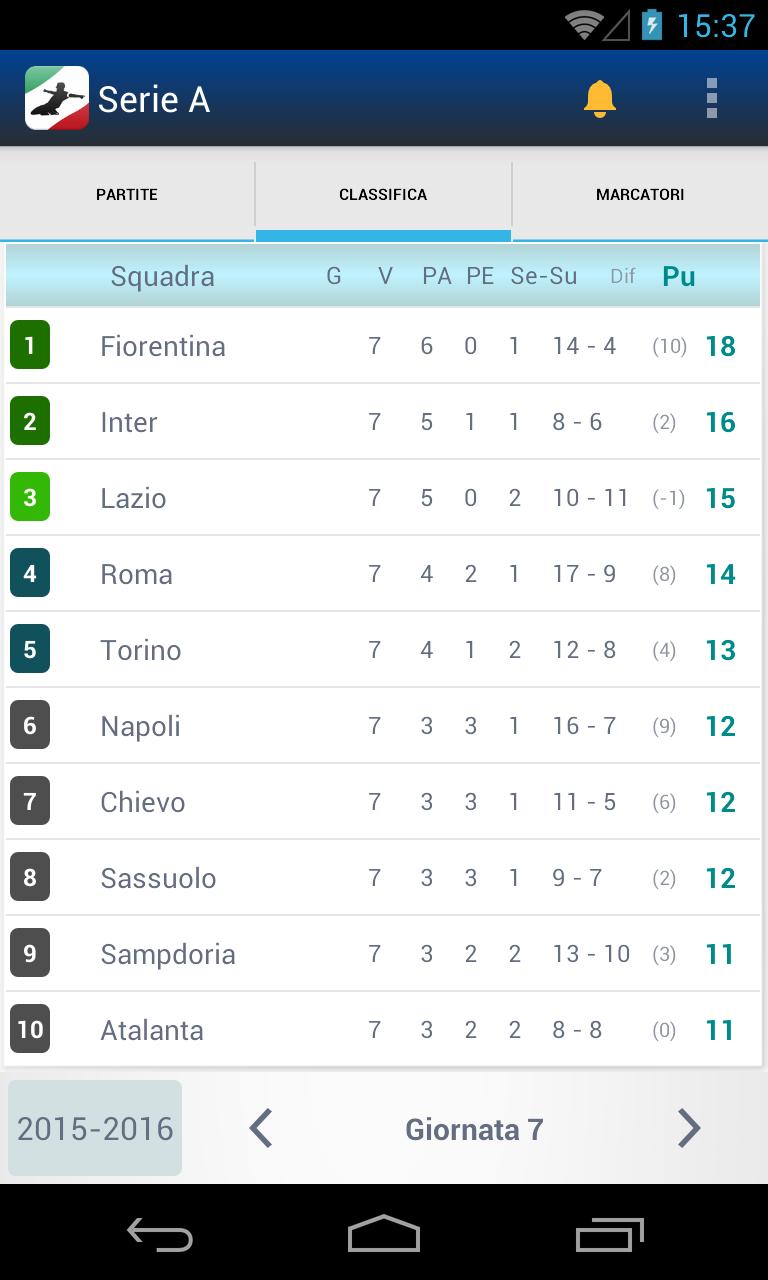
Task: Sort by the Pu points column
Action: pyautogui.click(x=679, y=276)
